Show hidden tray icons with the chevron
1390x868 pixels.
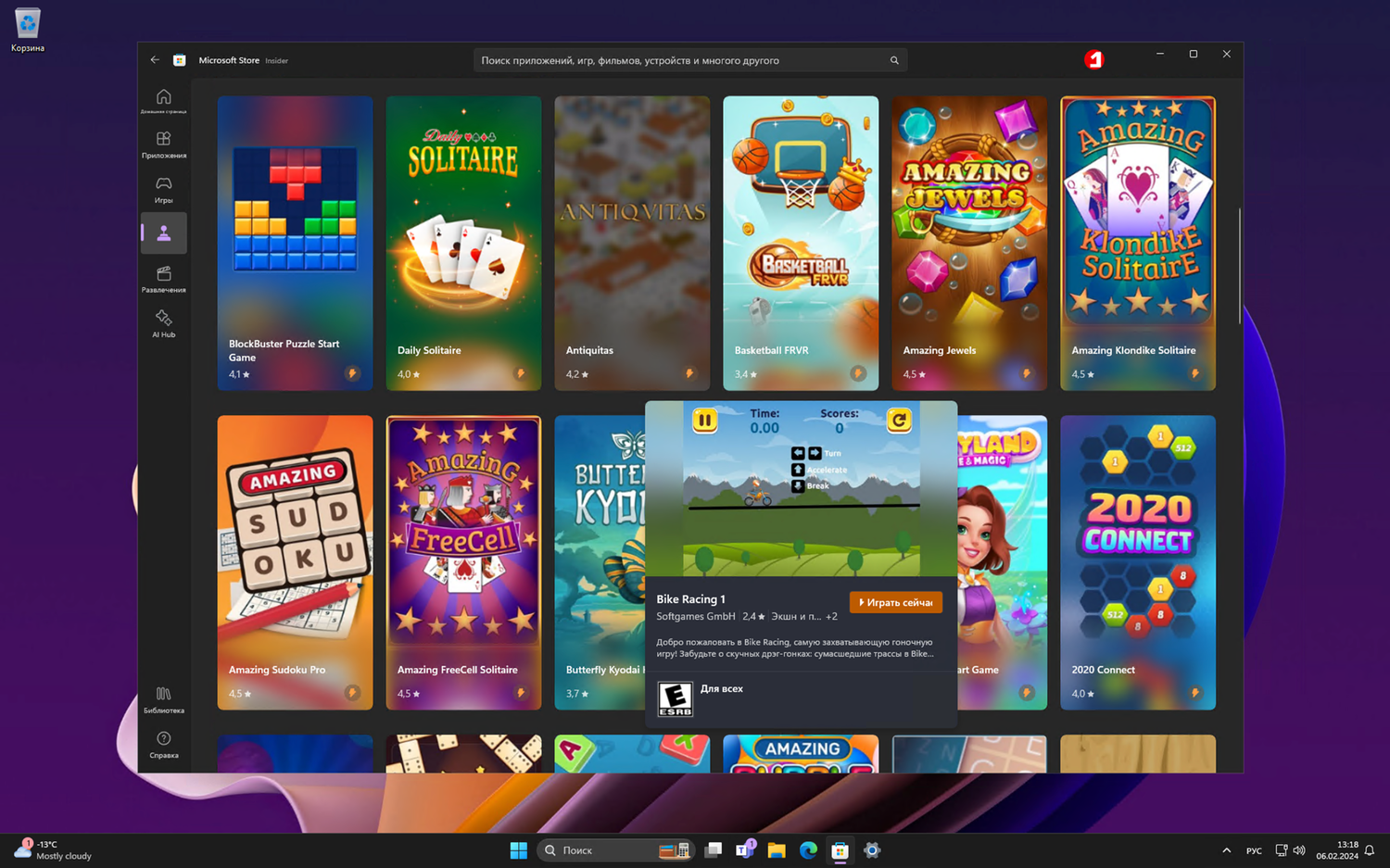pos(1227,850)
